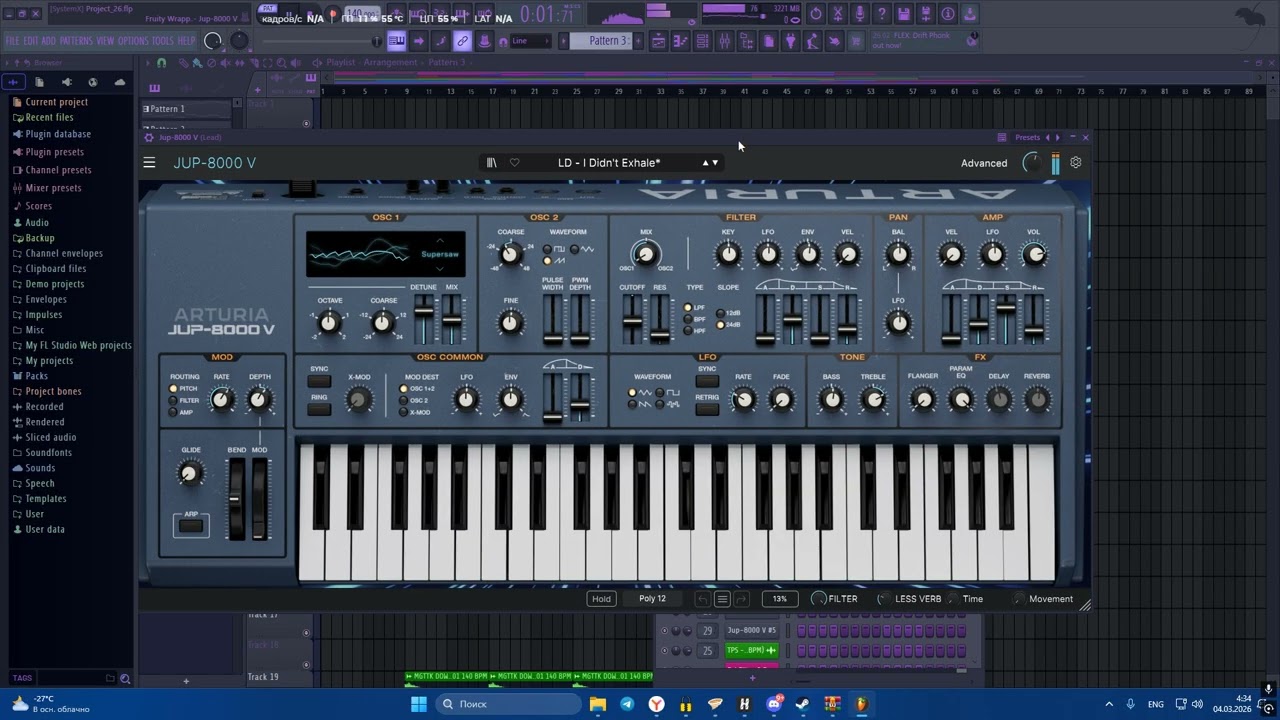Select the green TPS channel button

751,651
